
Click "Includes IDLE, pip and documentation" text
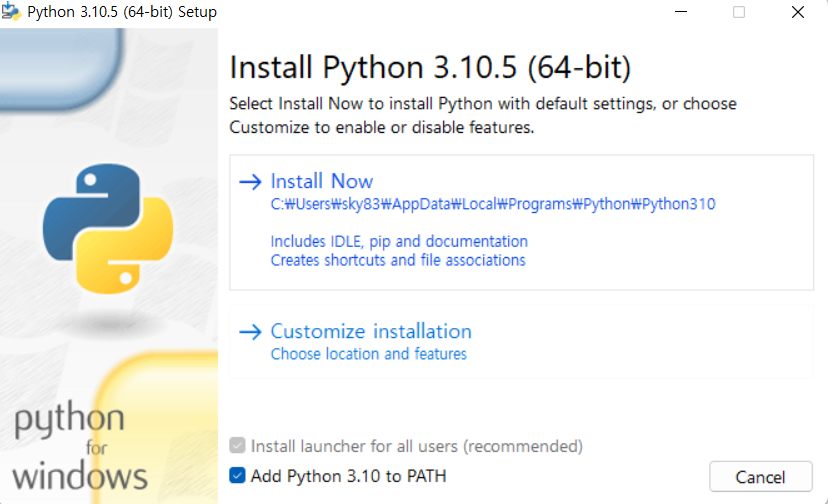(399, 241)
